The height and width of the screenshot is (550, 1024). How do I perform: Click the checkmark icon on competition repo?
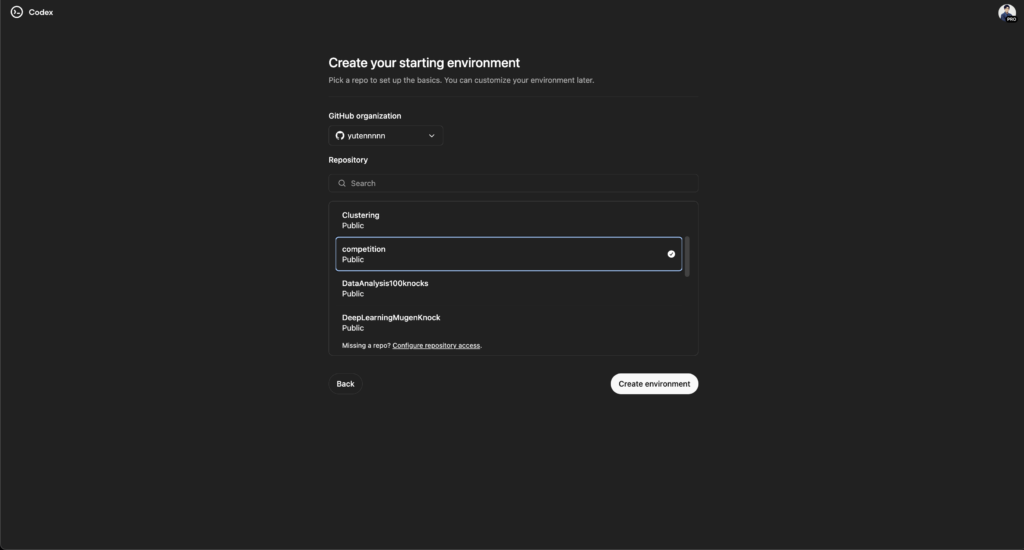click(671, 253)
